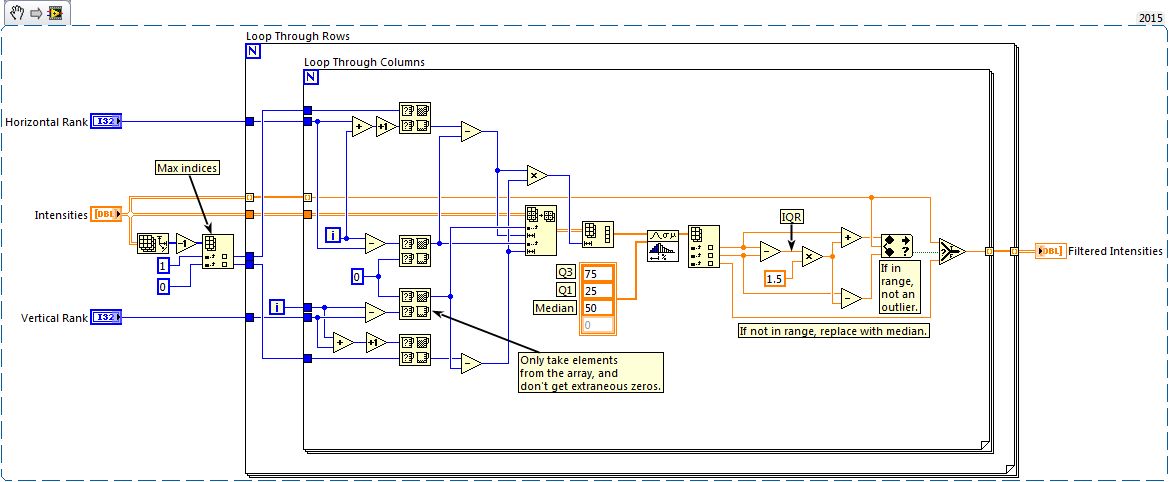1169x482 pixels.
Task: Select the Subtract node computing the IQR
Action: [x=770, y=251]
